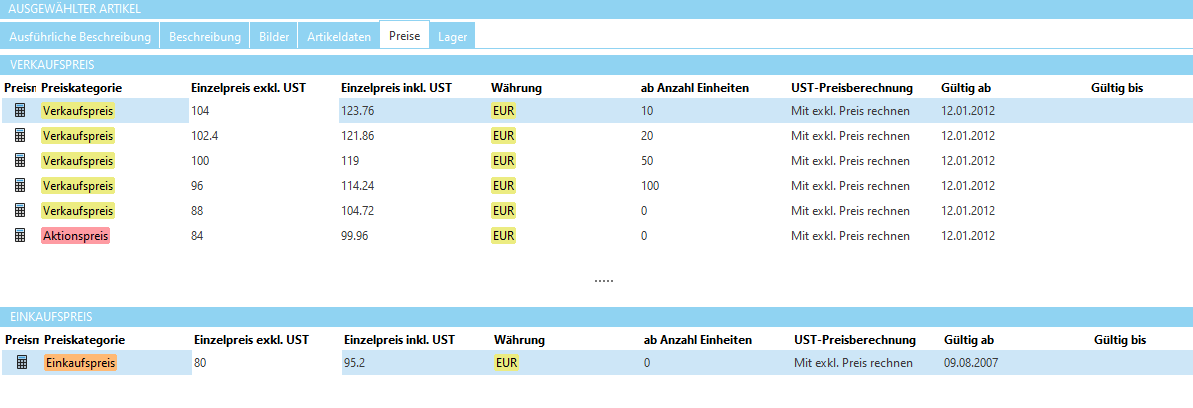Open the Artikeldaten tab
Image resolution: width=1193 pixels, height=408 pixels.
pyautogui.click(x=338, y=37)
